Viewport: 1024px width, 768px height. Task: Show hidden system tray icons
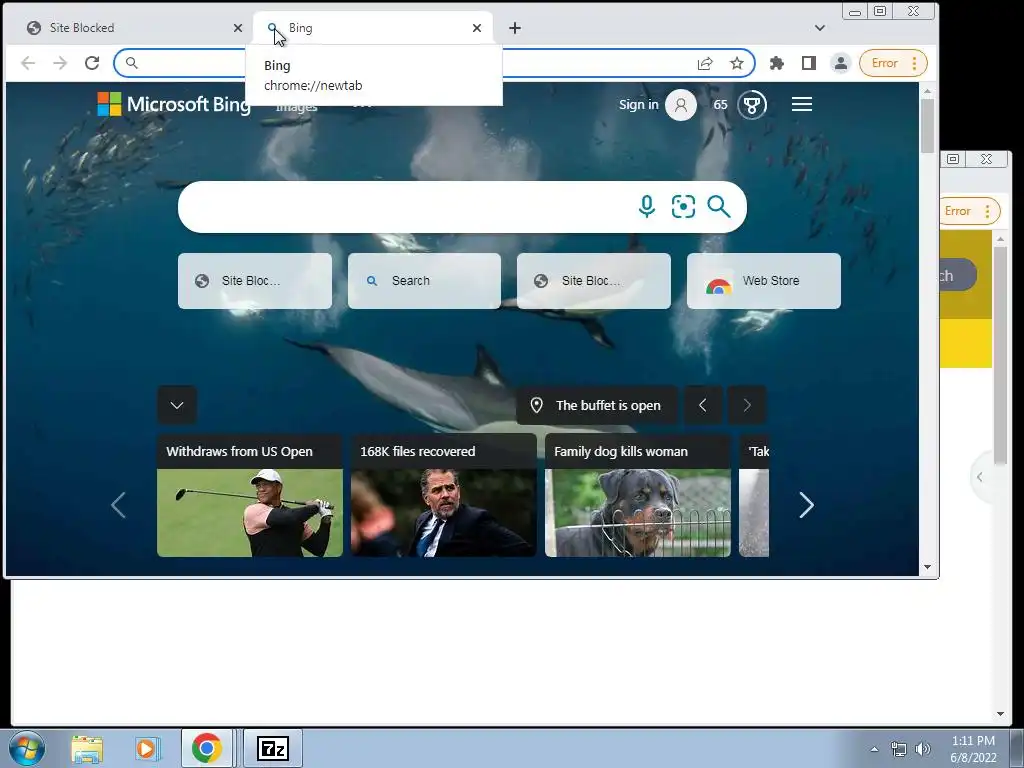pos(874,749)
